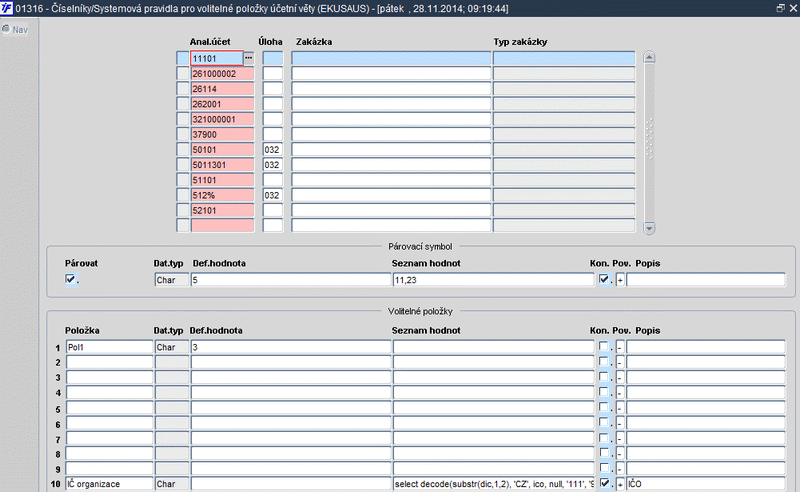Toggle Kon. checkbox for item row 3
Screen dimensions: 800x492
tap(604, 377)
